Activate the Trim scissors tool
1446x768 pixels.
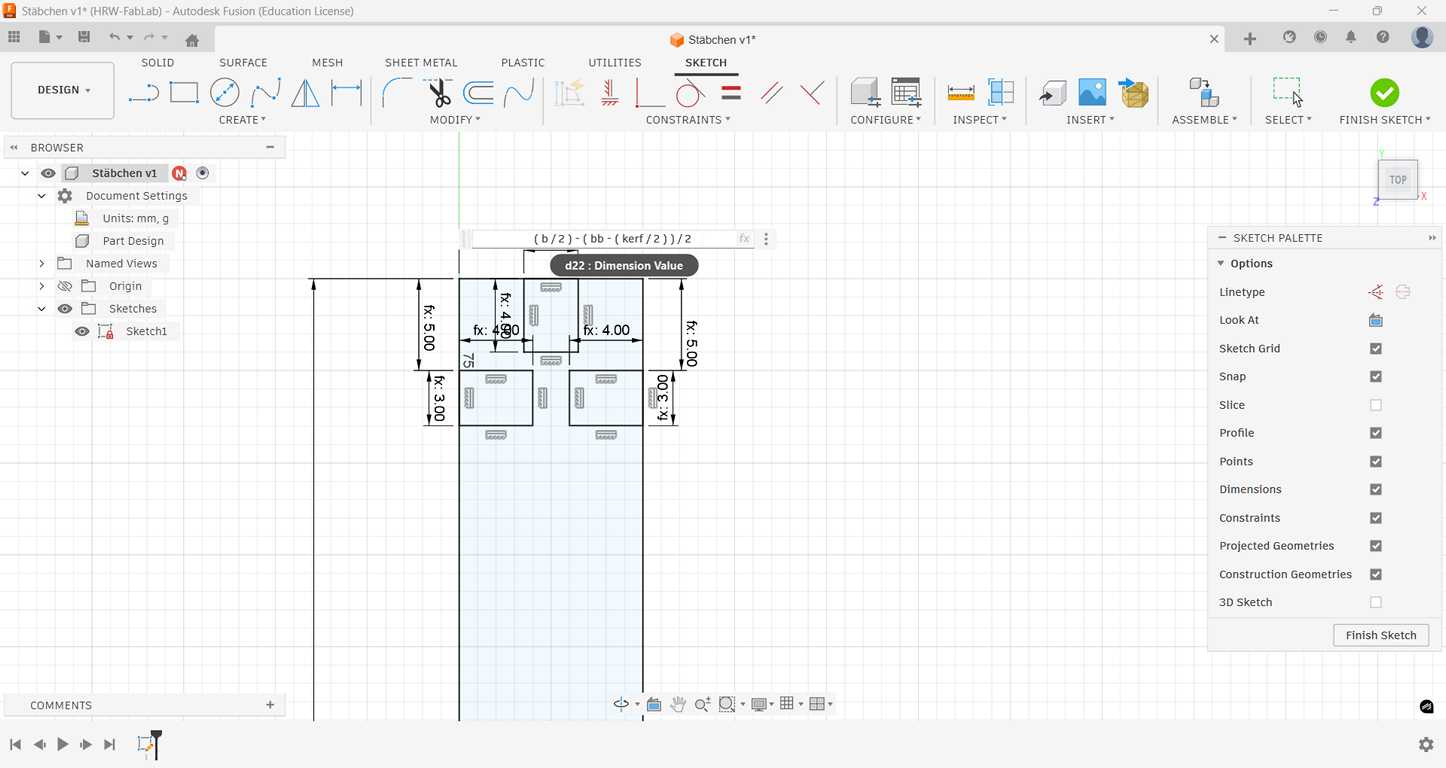click(x=439, y=93)
